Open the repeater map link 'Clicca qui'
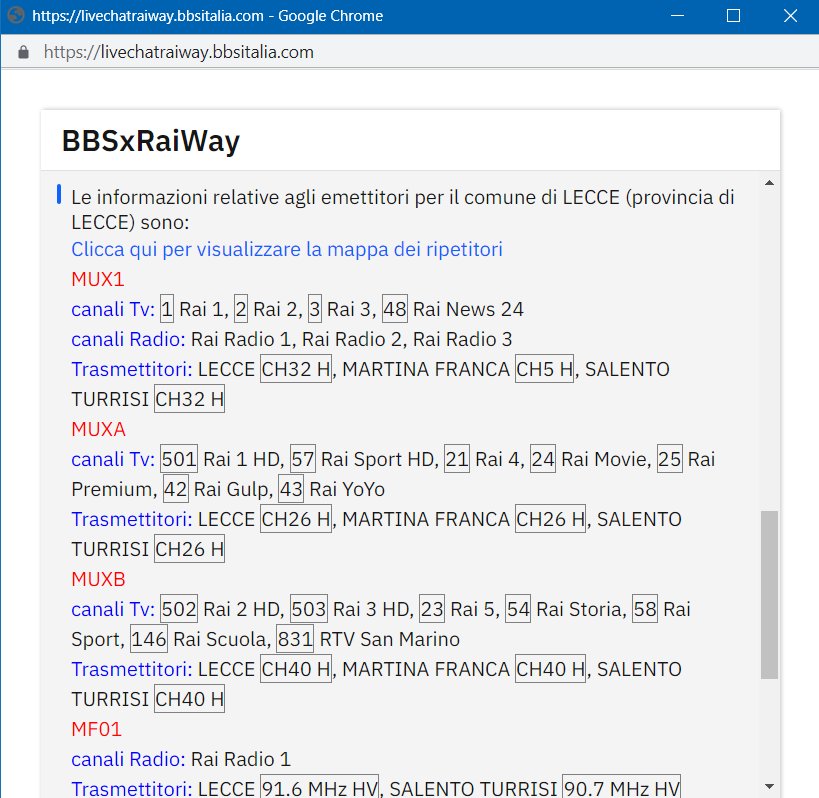This screenshot has width=819, height=798. 287,249
